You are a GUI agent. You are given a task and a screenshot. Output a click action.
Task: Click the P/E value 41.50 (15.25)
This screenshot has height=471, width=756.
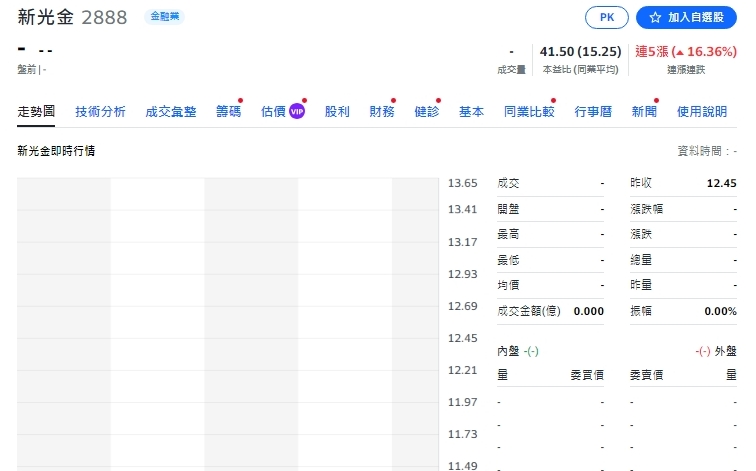tap(580, 52)
